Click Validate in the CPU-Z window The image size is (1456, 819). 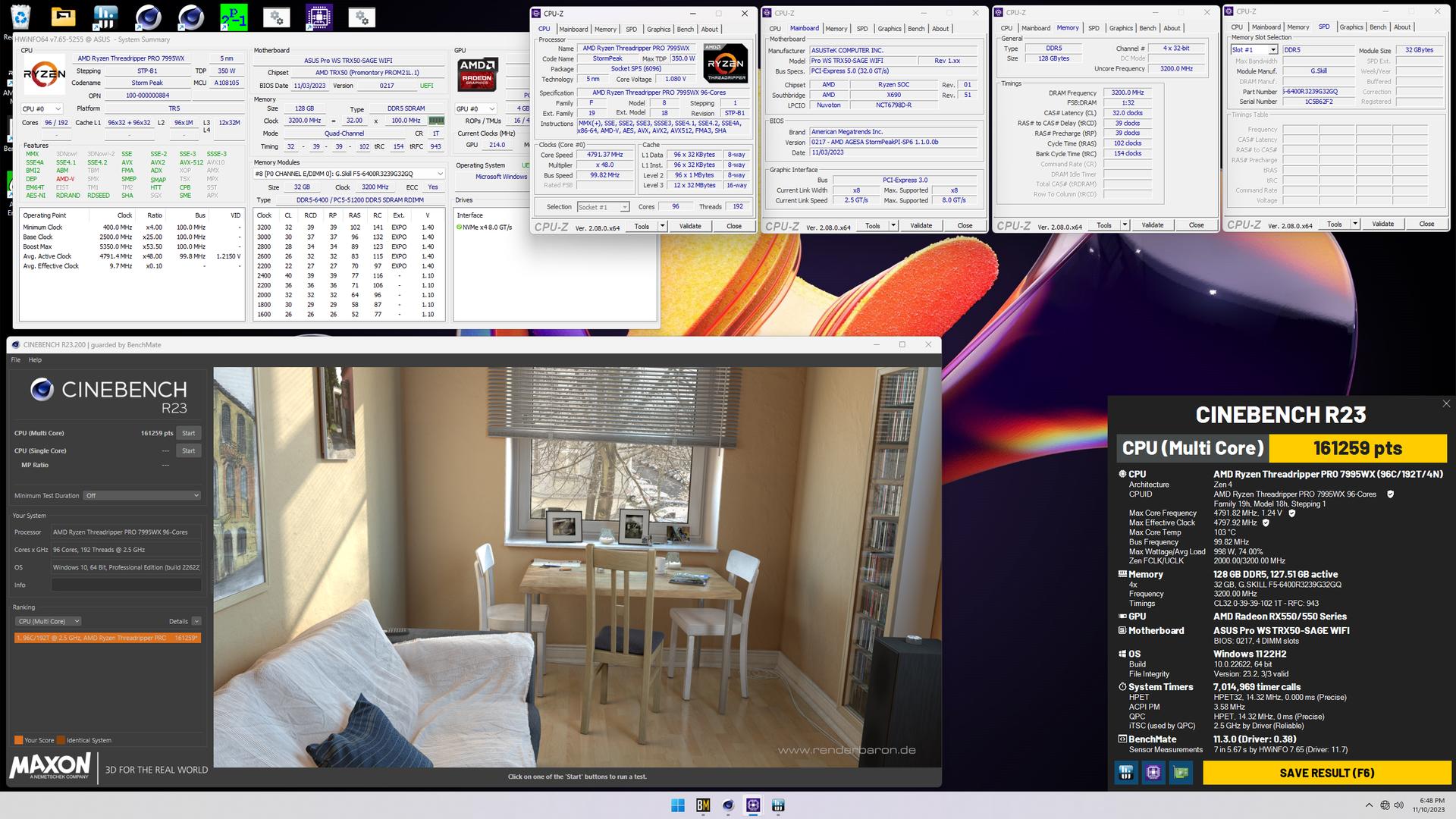689,225
